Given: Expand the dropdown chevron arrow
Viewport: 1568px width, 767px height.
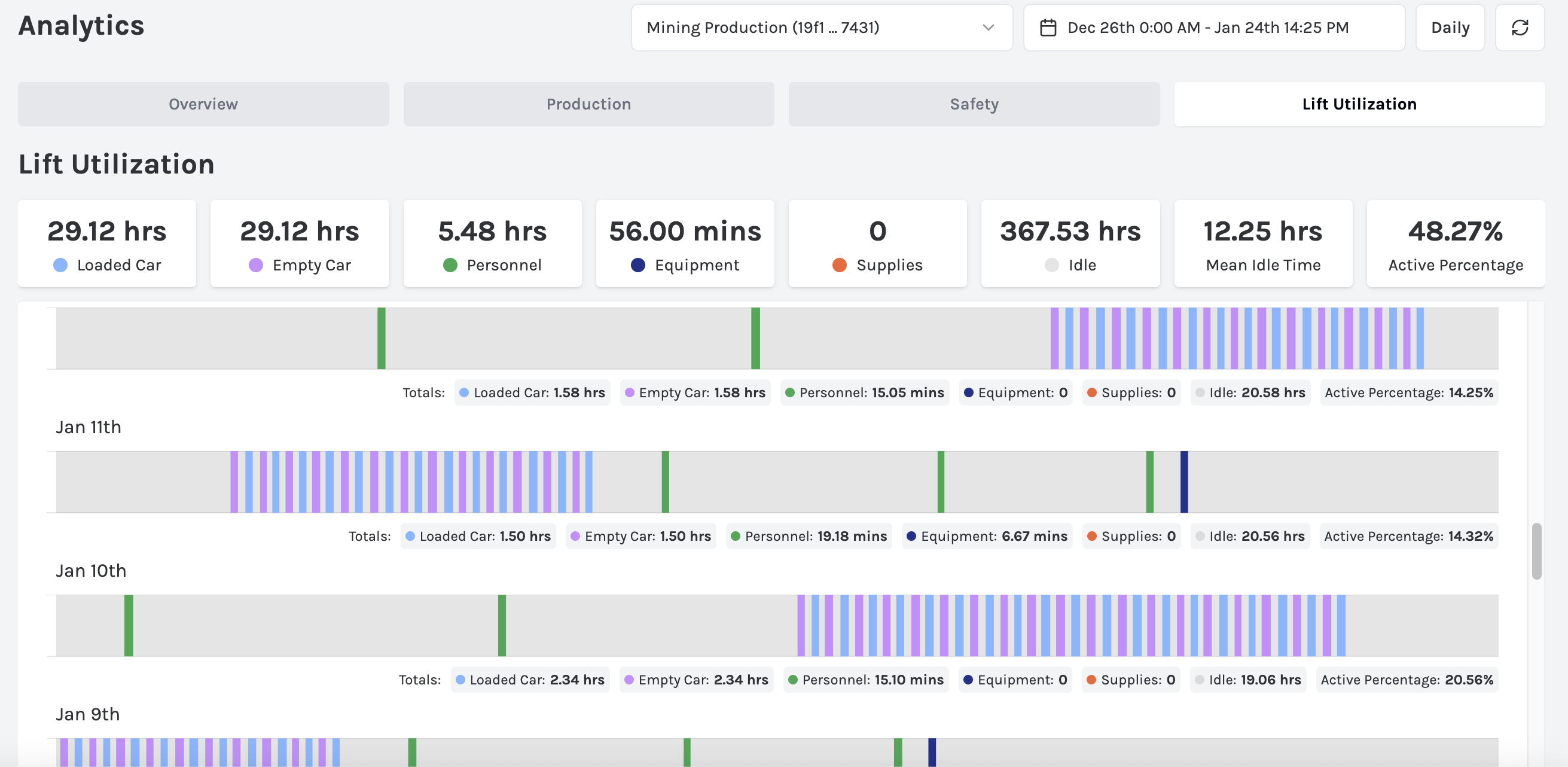Looking at the screenshot, I should (988, 28).
